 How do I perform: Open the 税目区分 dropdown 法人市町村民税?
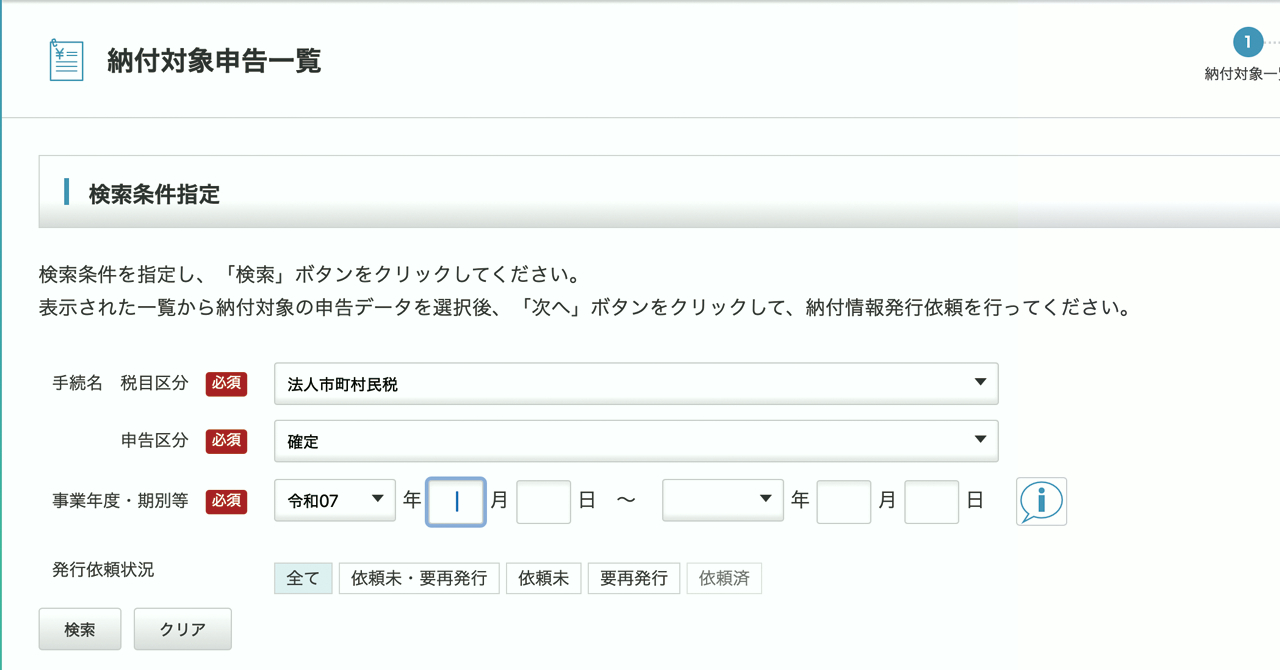(x=636, y=384)
